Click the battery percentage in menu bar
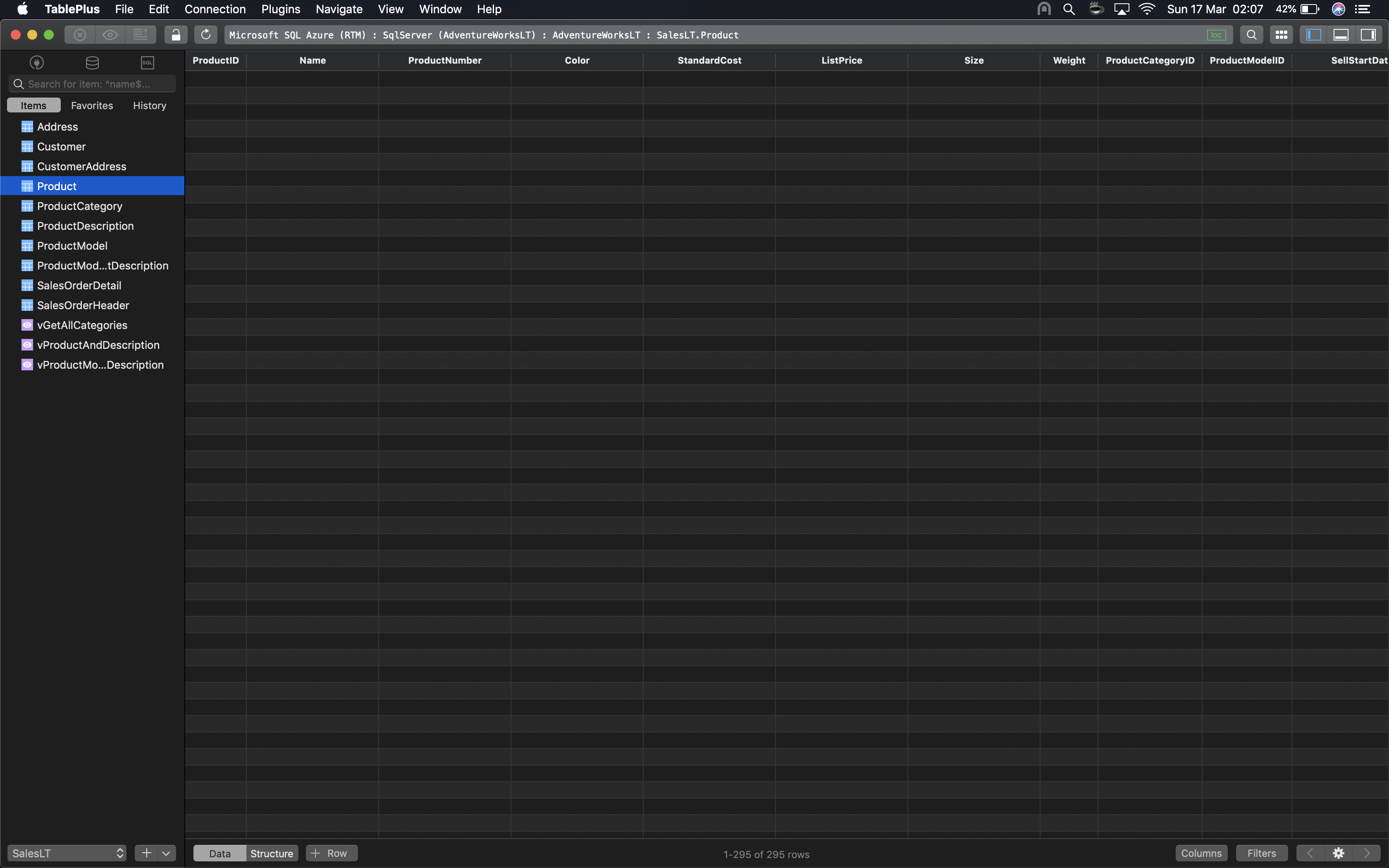Screen dimensions: 1389x868 tap(1286, 9)
